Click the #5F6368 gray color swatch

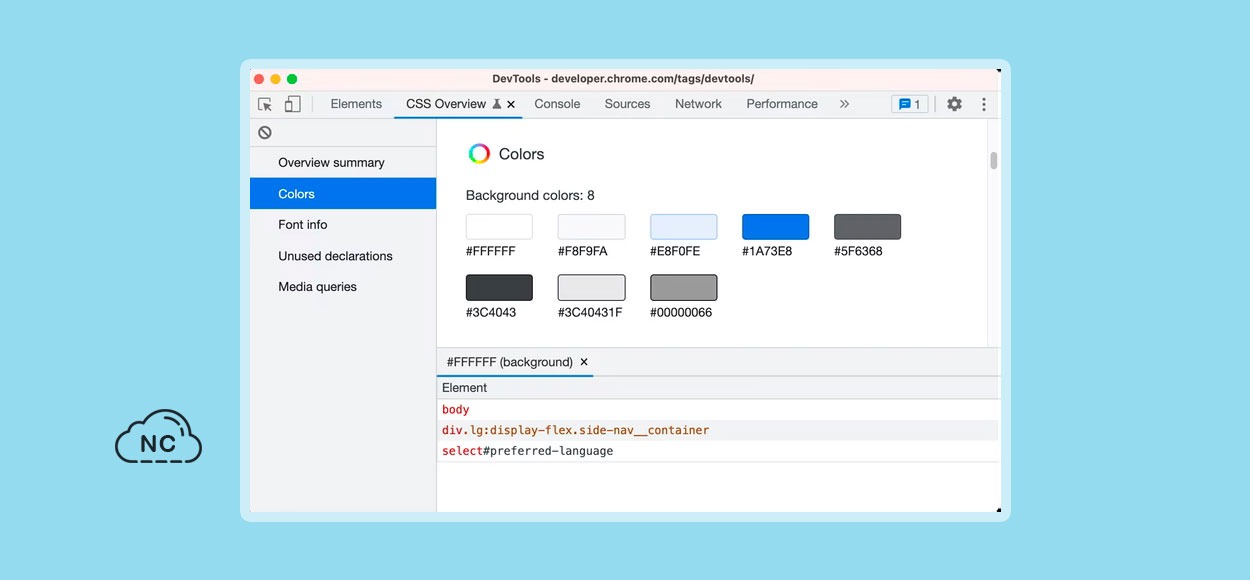(867, 227)
